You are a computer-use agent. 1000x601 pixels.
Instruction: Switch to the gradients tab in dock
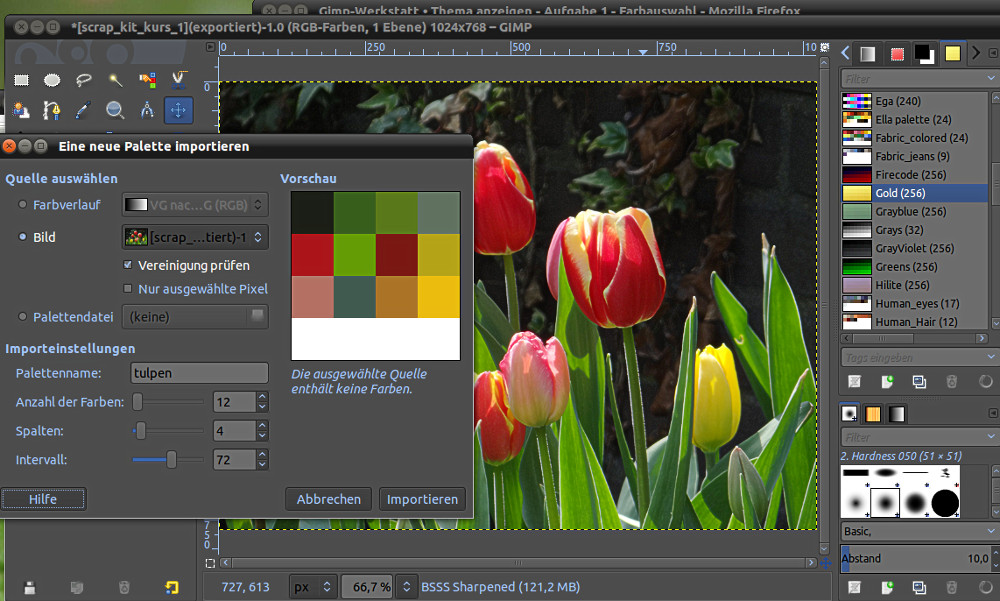coord(897,413)
